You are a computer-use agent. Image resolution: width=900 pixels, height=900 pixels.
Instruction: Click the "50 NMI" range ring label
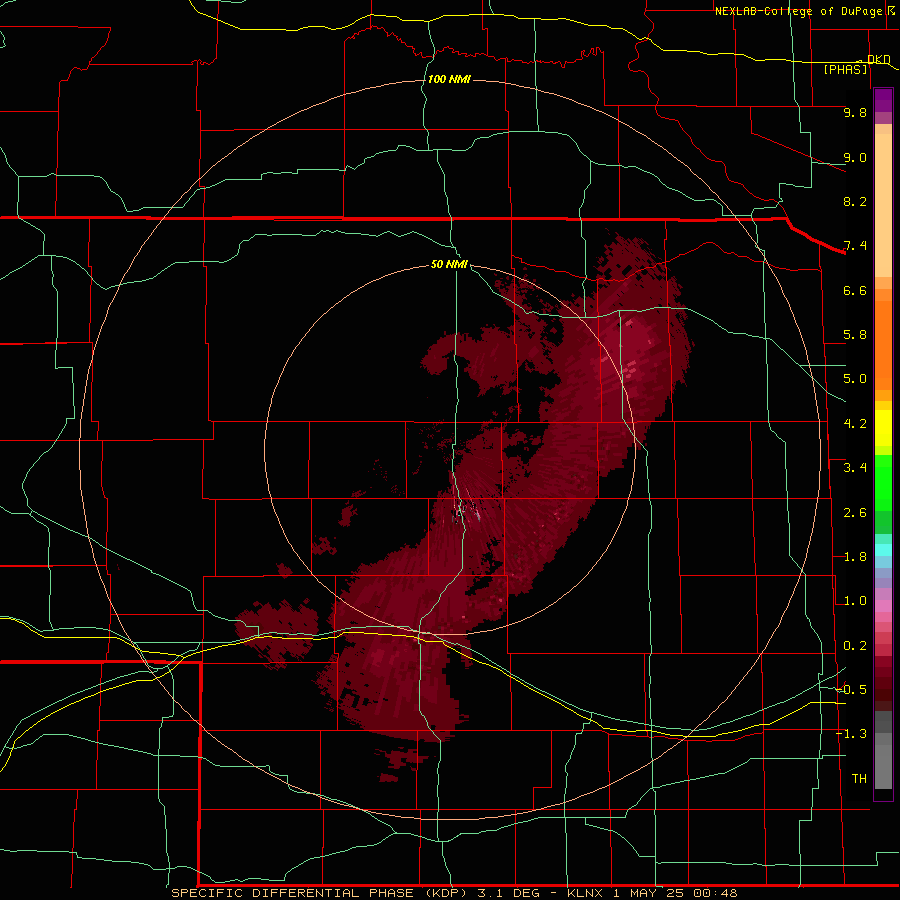[449, 264]
